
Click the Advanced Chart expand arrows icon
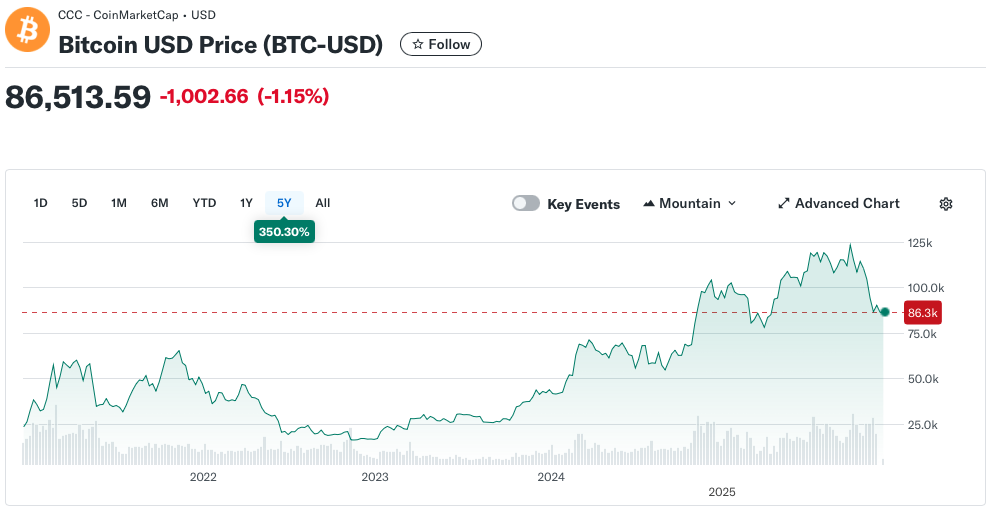(784, 204)
